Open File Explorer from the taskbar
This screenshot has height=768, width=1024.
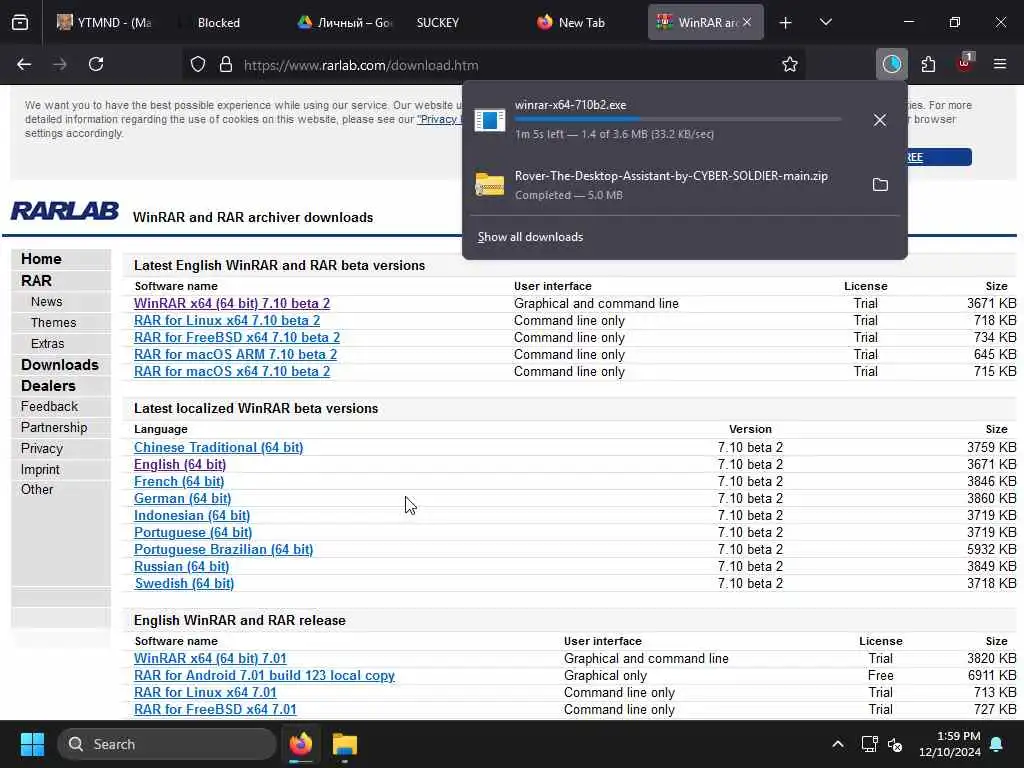pos(344,744)
